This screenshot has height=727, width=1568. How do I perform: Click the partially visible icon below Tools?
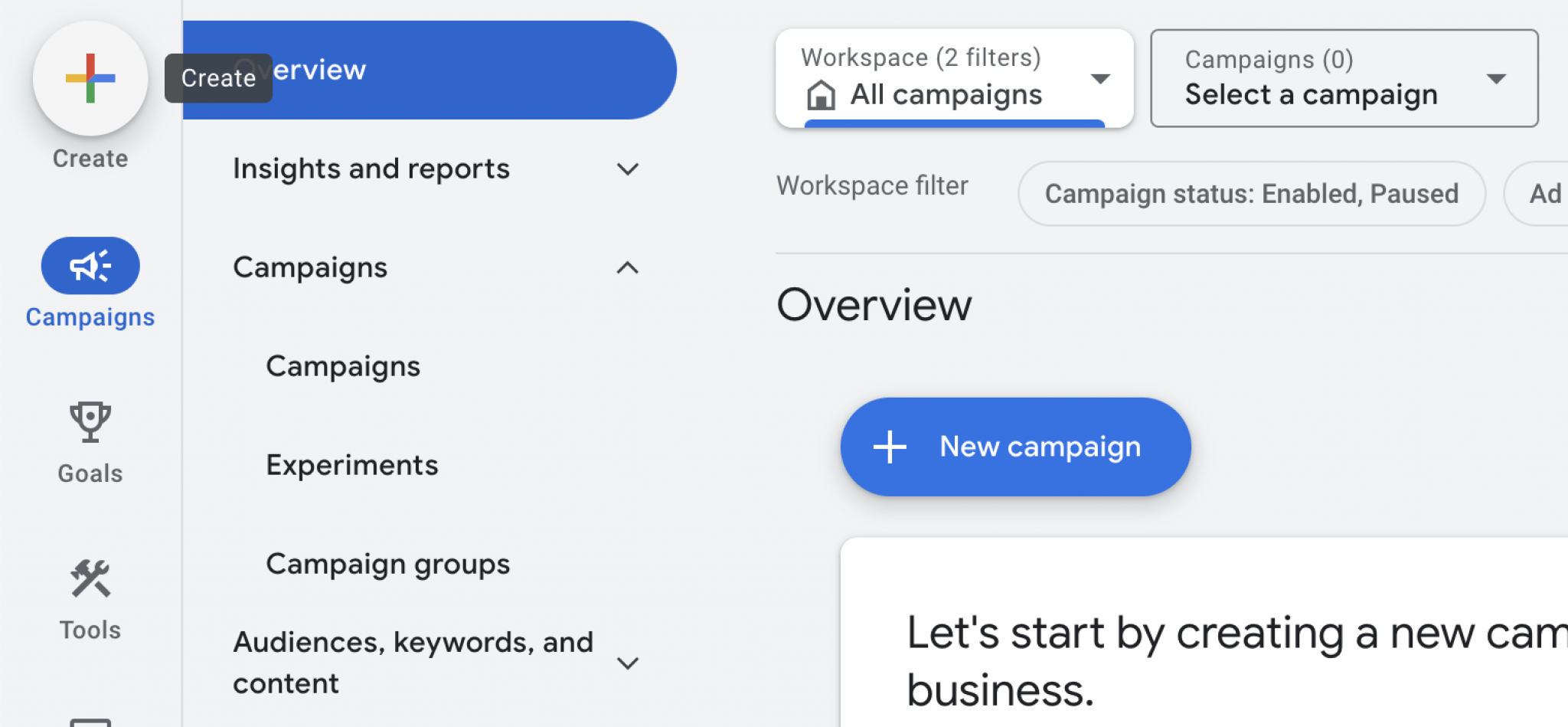90,721
